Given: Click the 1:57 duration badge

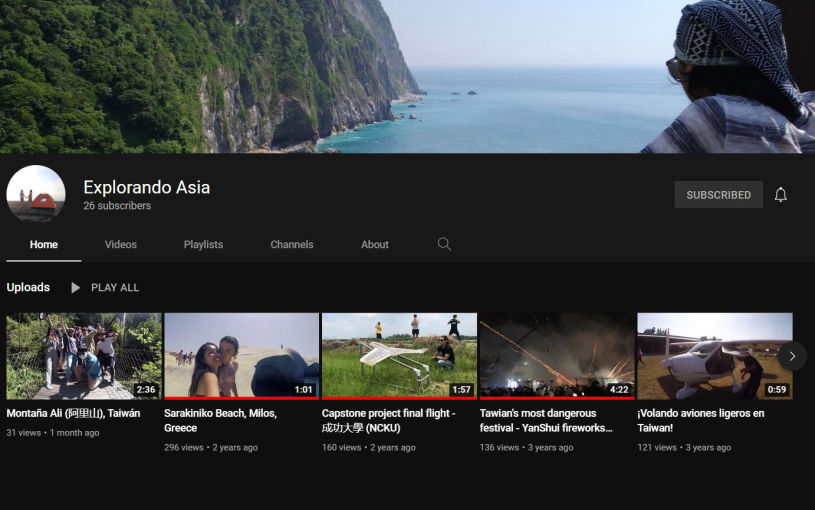Looking at the screenshot, I should click(461, 389).
